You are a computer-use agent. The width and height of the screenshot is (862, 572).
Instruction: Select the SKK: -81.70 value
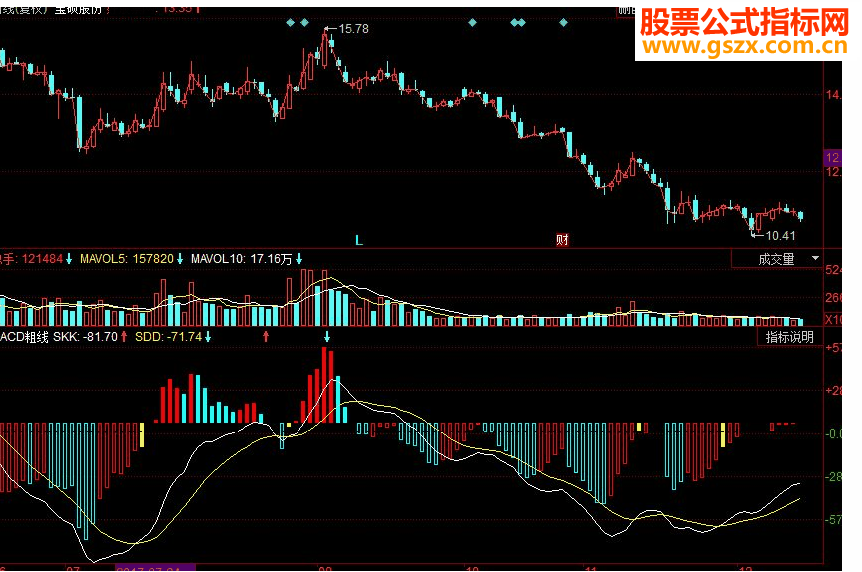[85, 337]
